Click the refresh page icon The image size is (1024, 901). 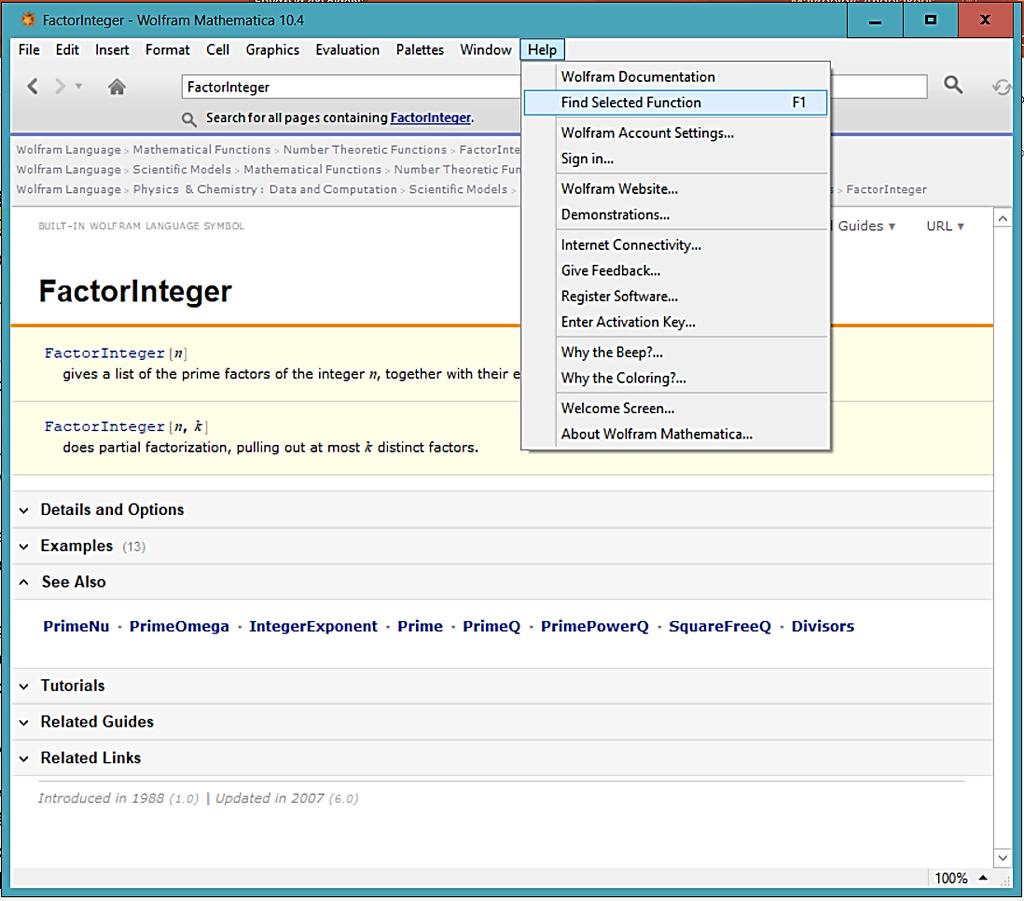click(1001, 86)
